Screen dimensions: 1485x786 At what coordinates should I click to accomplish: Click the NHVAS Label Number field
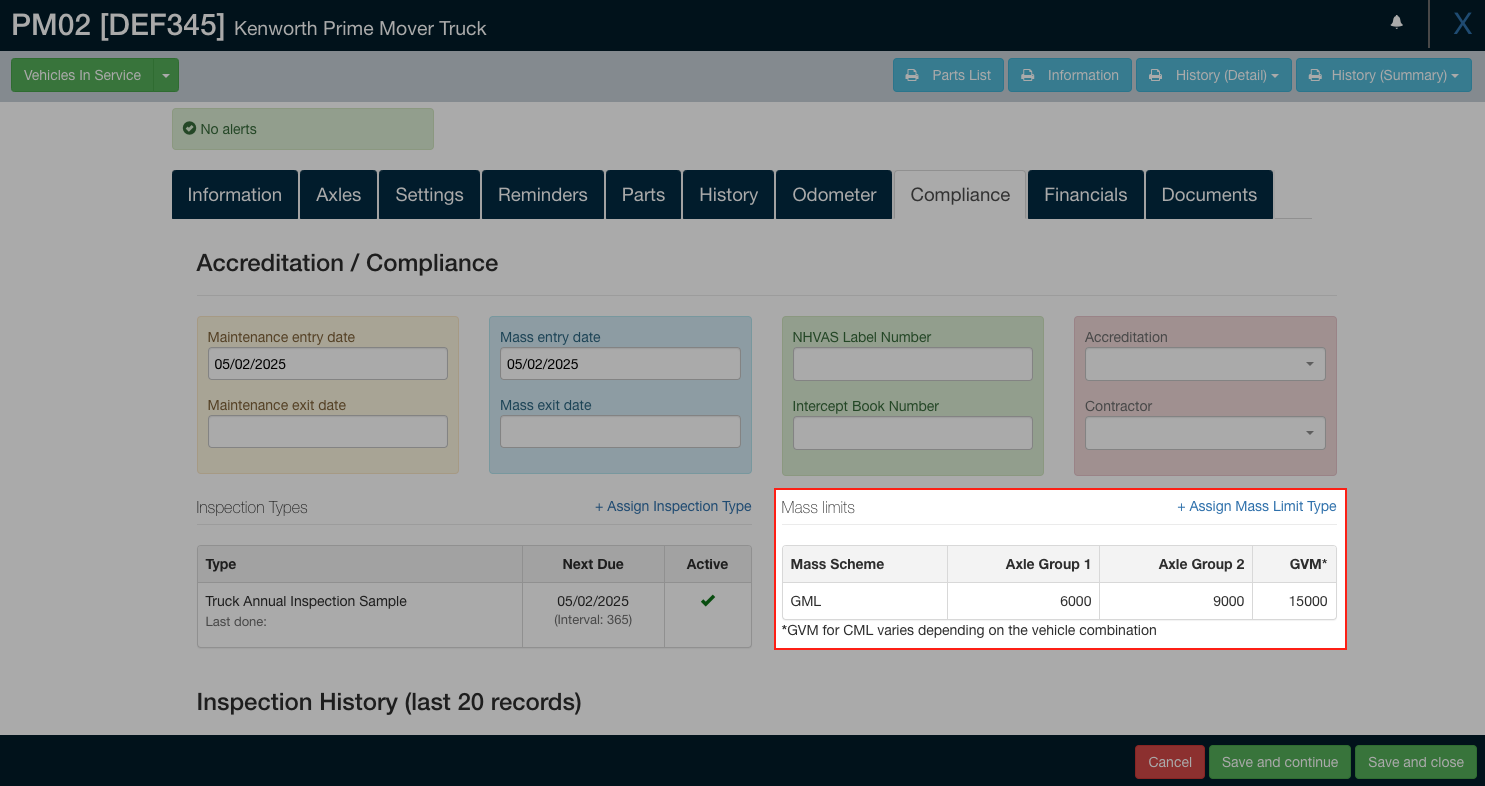click(x=912, y=364)
